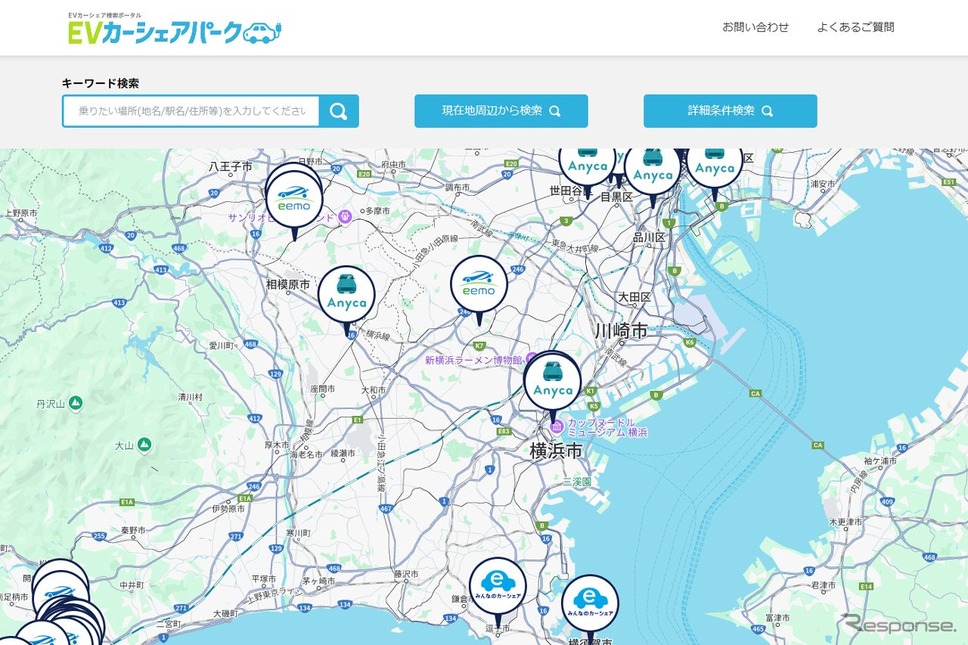This screenshot has width=968, height=645.
Task: Click the サンリオピューロランド POI icon
Action: (x=345, y=217)
